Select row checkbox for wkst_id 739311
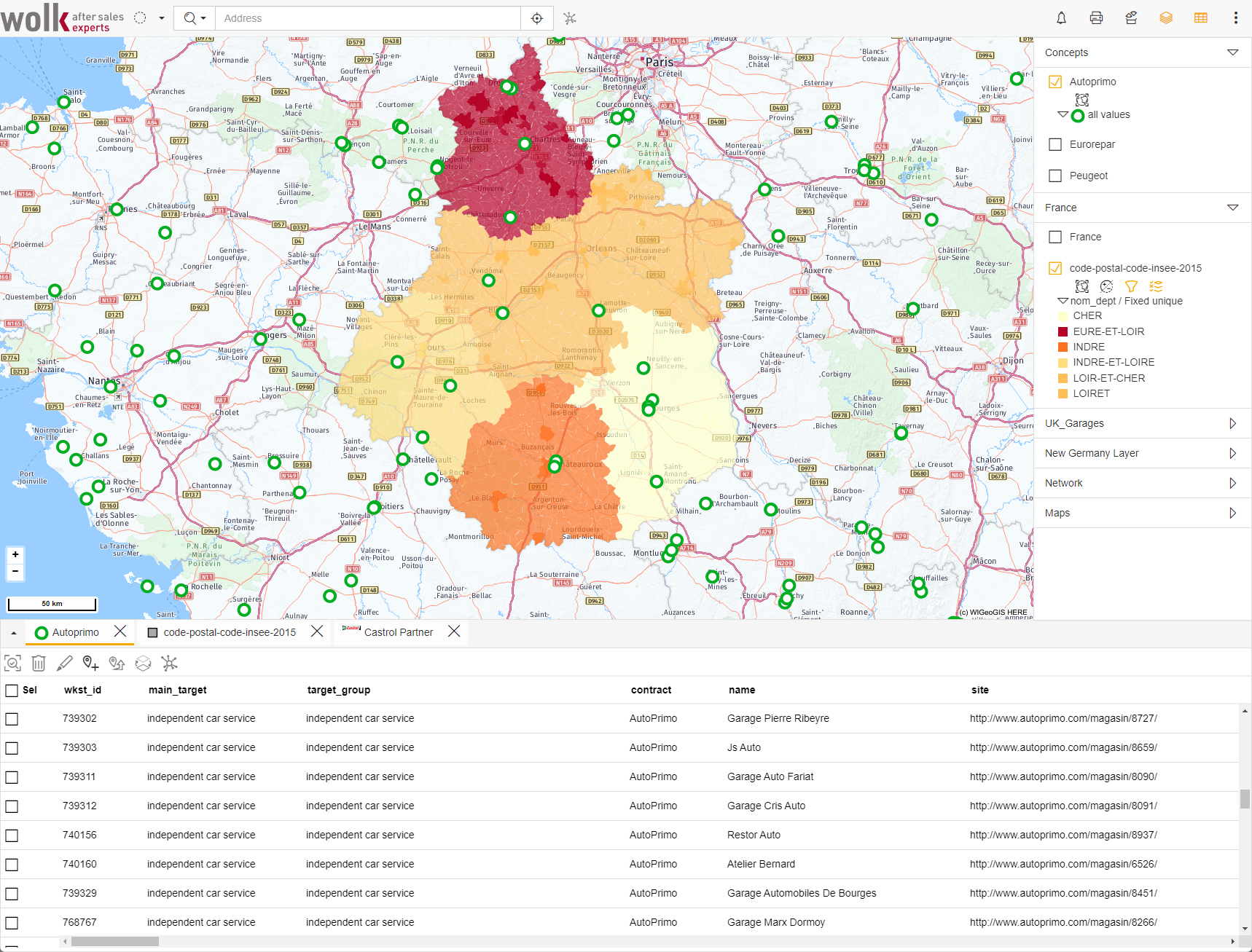The width and height of the screenshot is (1252, 952). click(x=12, y=777)
